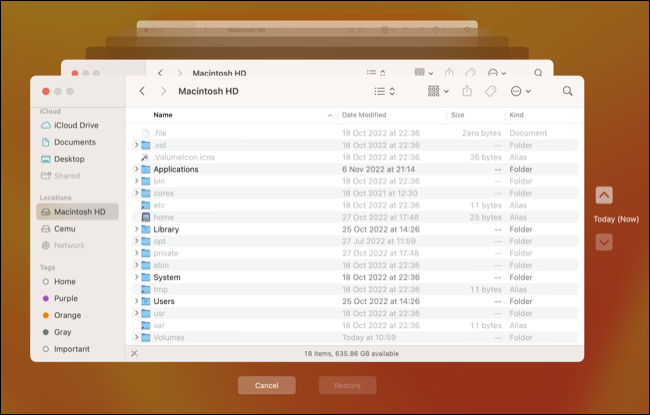650x415 pixels.
Task: Sort files by the Name column header
Action: tap(163, 115)
